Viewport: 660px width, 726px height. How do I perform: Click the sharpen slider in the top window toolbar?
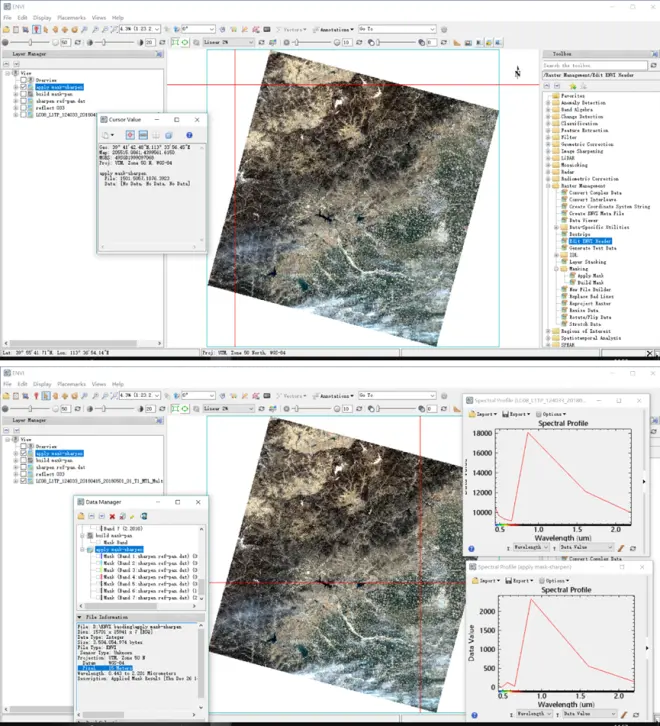tap(312, 43)
